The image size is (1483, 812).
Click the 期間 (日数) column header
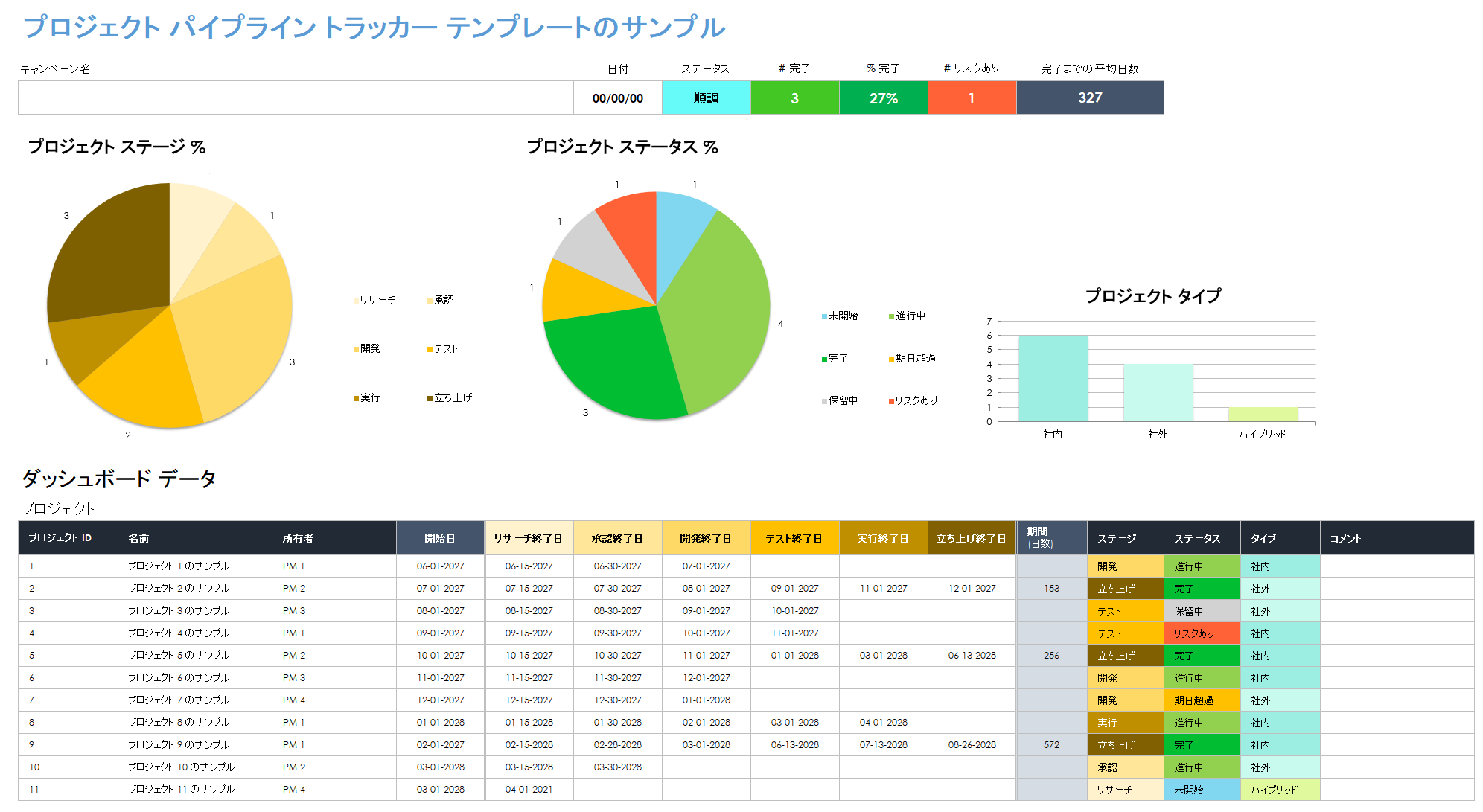point(1051,538)
